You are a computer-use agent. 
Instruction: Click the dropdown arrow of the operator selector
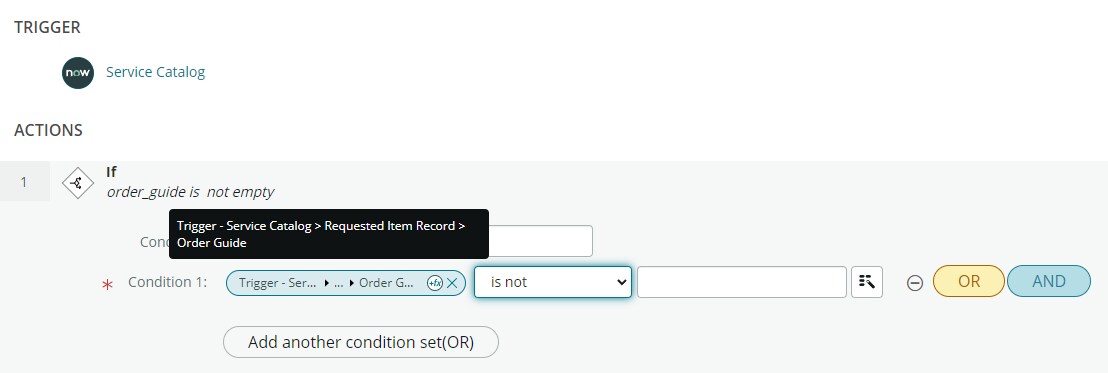click(621, 282)
